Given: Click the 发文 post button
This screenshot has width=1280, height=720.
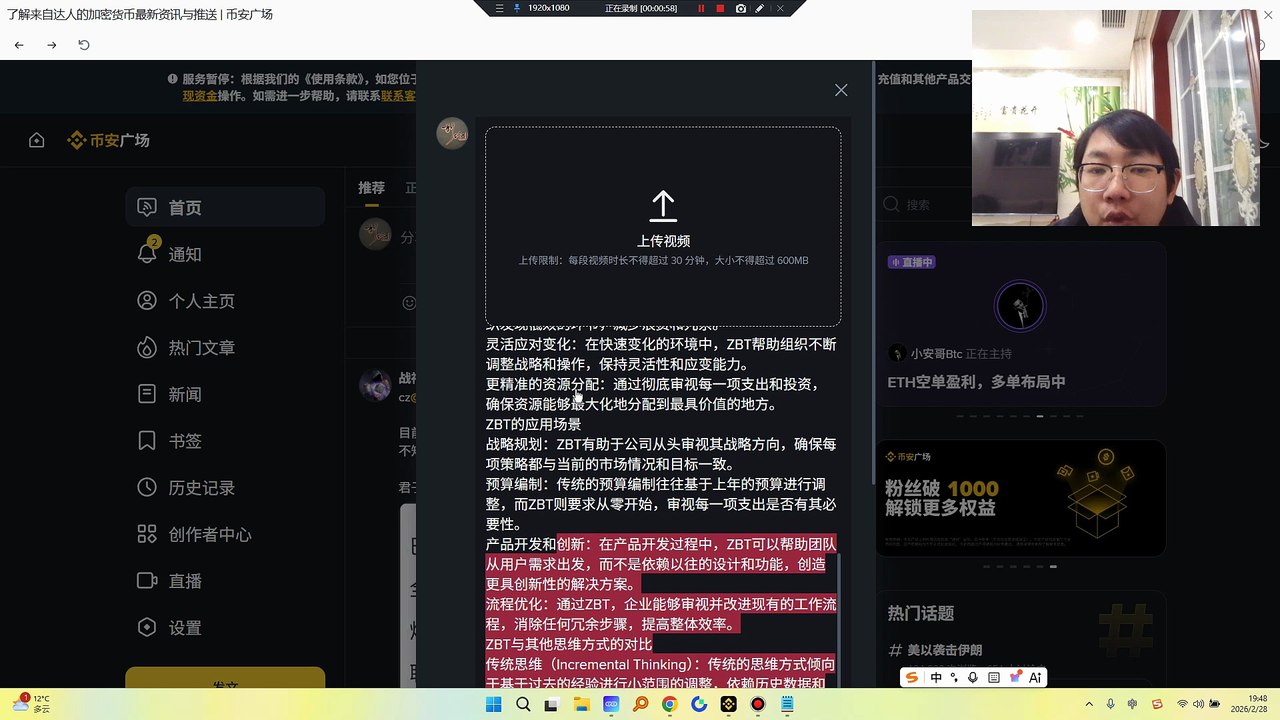Looking at the screenshot, I should coord(225,679).
